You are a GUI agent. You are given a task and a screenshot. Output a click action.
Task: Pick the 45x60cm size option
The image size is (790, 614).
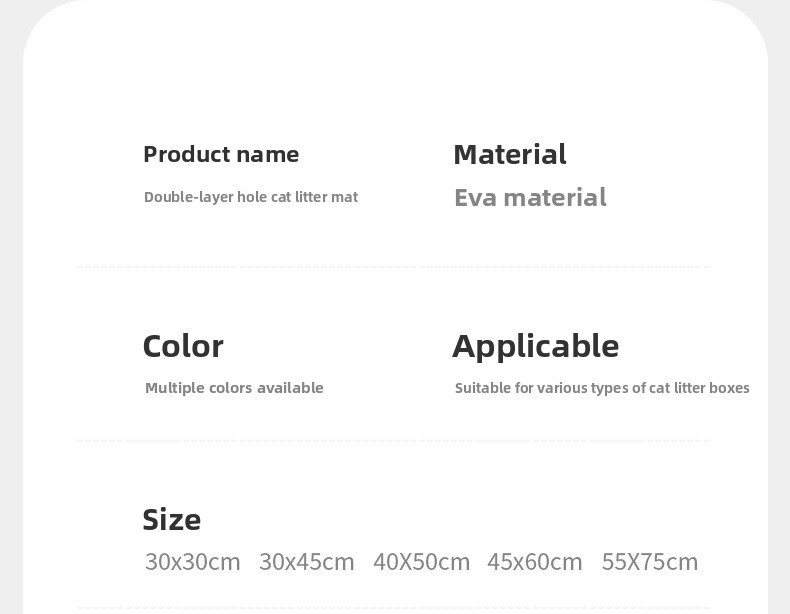coord(535,562)
